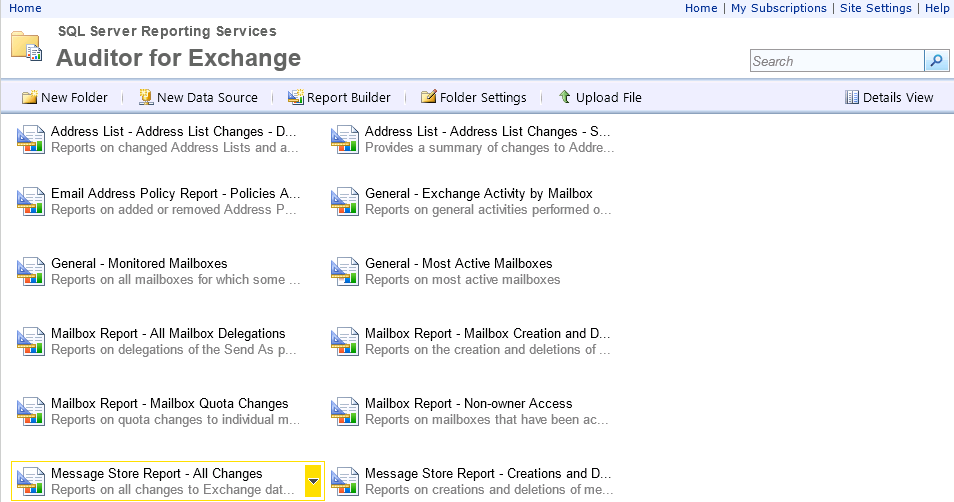Click report icon for Address List Changes - S...
Image resolution: width=954 pixels, height=502 pixels.
point(344,139)
